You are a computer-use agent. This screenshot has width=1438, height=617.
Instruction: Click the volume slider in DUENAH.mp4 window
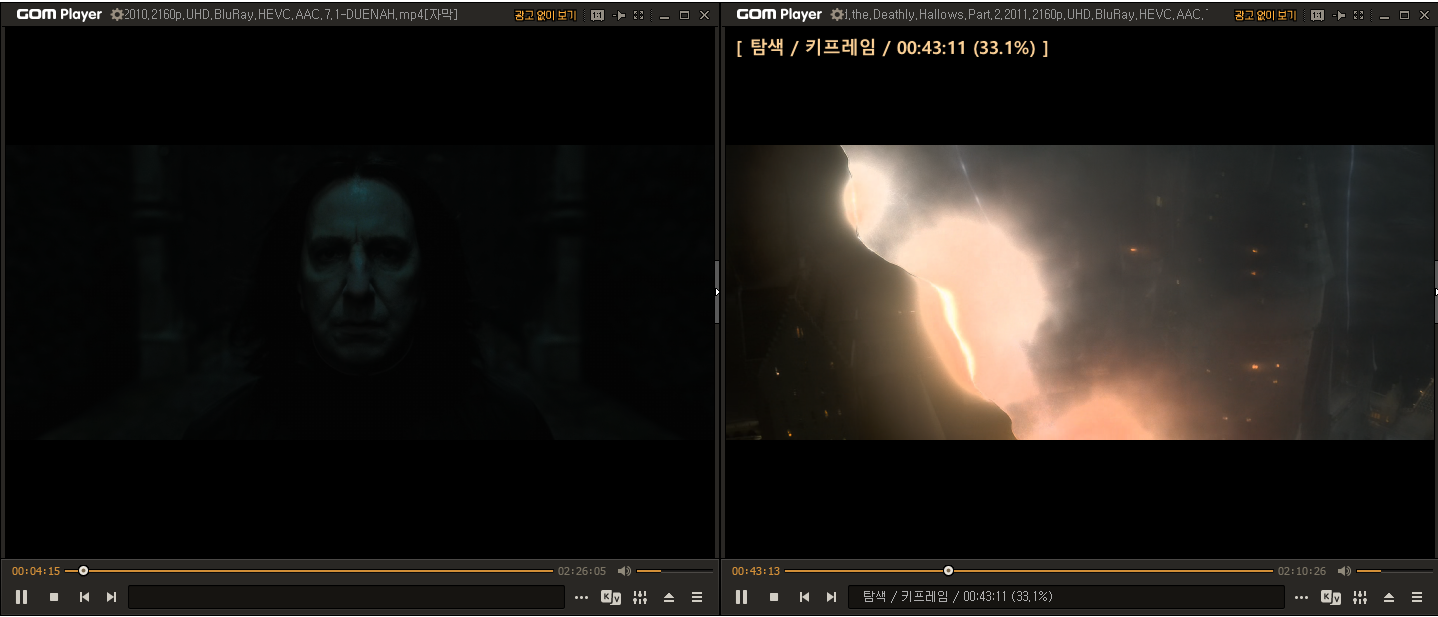click(675, 571)
